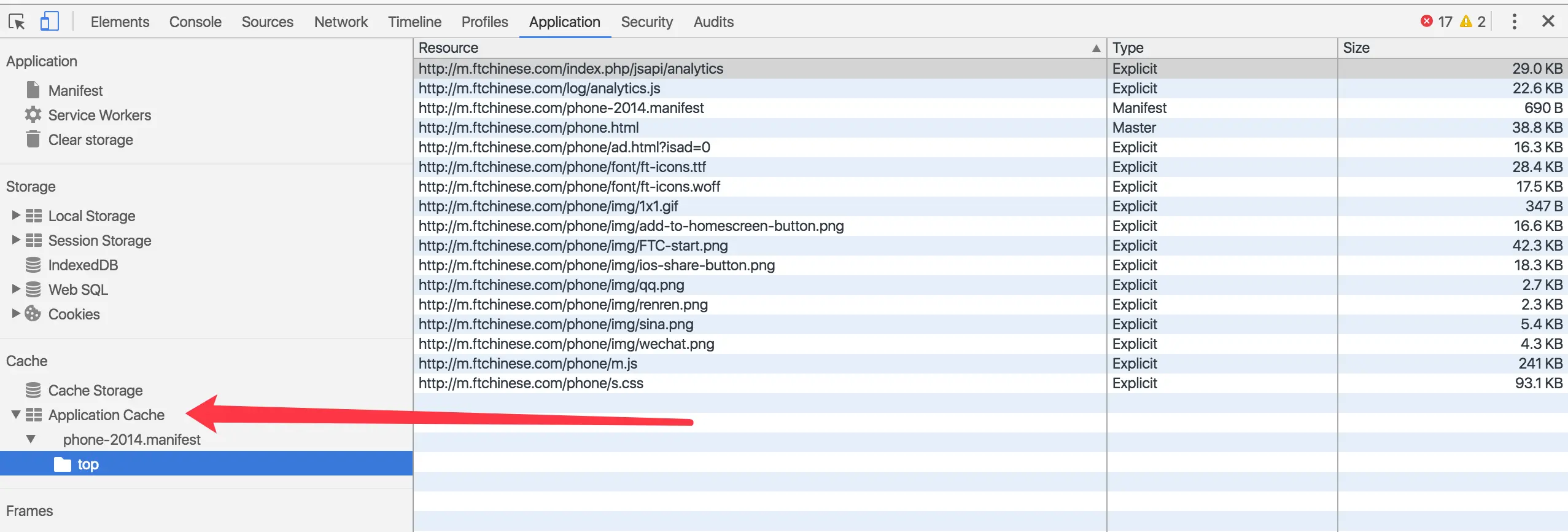1568x532 pixels.
Task: Click the yellow warning count icon
Action: click(1466, 22)
